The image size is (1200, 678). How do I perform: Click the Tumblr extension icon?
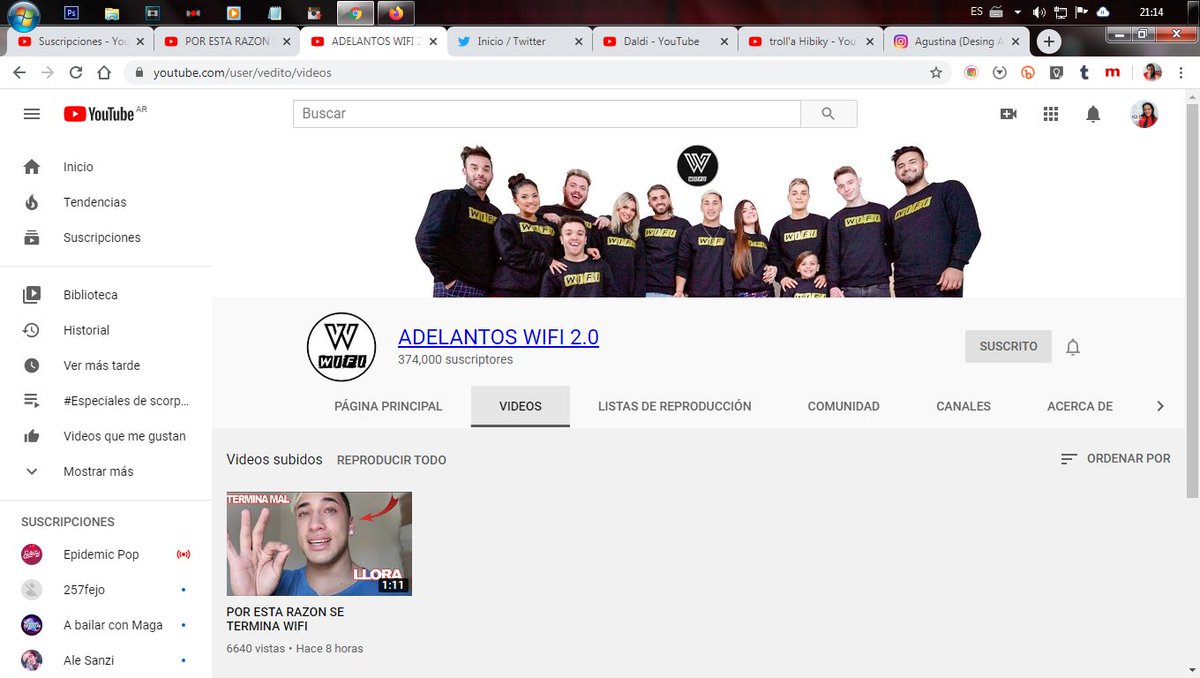click(1084, 72)
